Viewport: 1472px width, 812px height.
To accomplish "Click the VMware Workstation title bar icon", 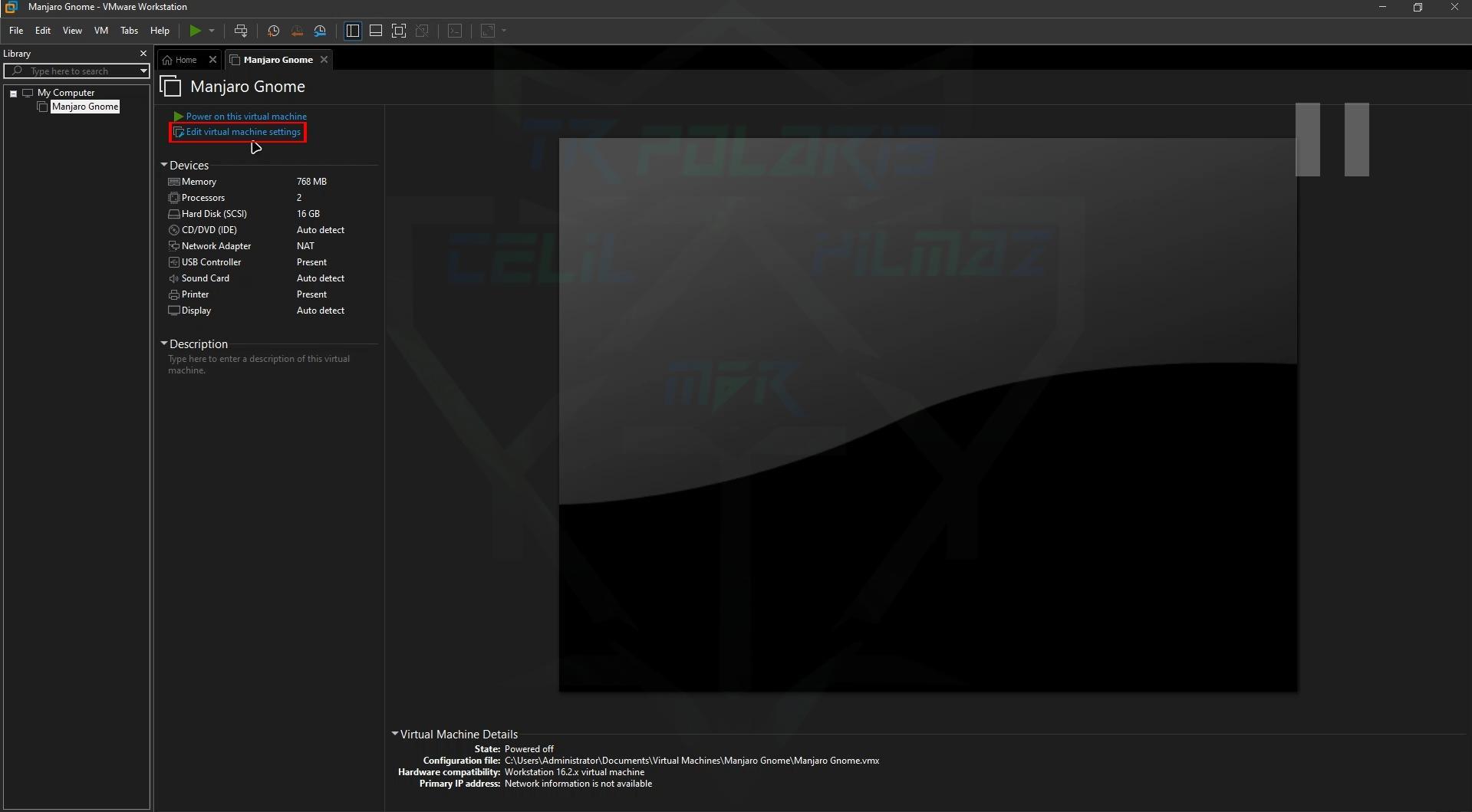I will [12, 7].
